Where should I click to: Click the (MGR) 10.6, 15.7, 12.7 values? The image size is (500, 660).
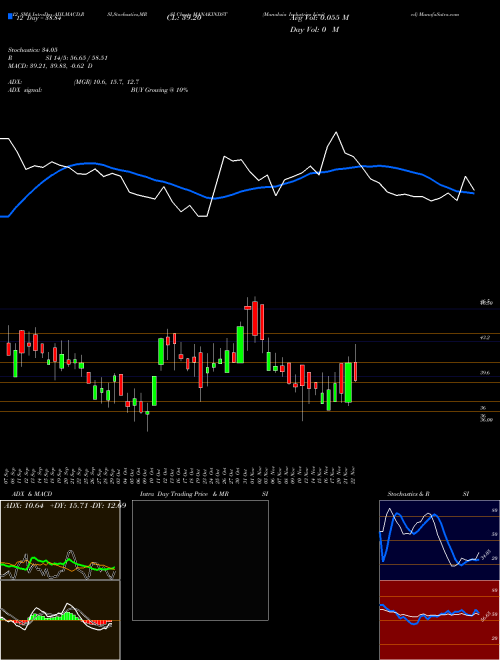click(106, 82)
